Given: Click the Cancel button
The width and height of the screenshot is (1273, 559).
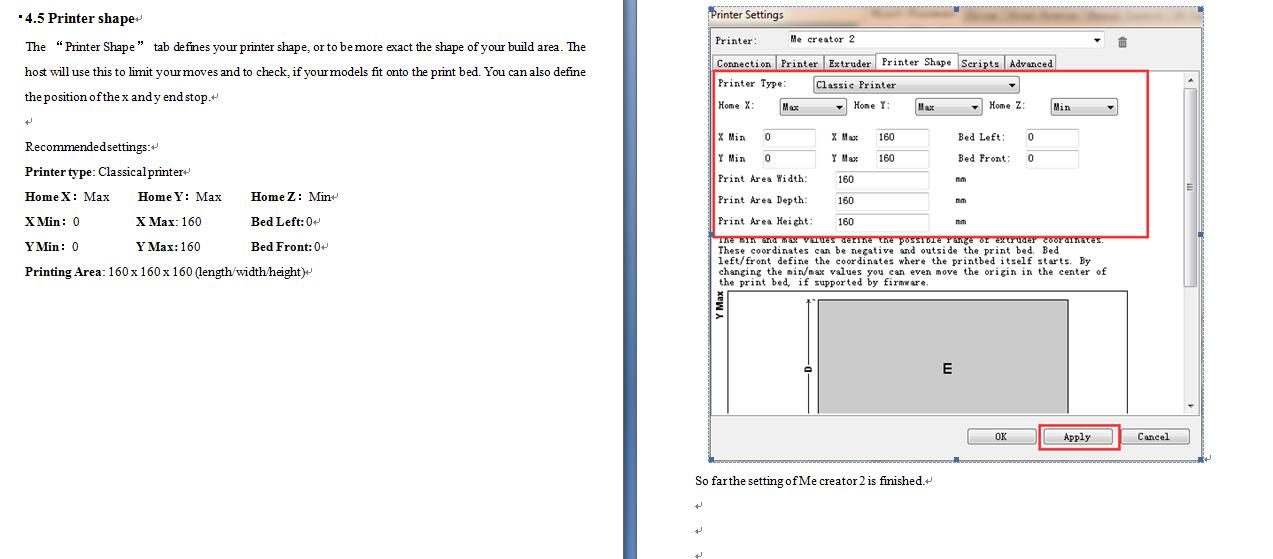Looking at the screenshot, I should (x=1153, y=437).
